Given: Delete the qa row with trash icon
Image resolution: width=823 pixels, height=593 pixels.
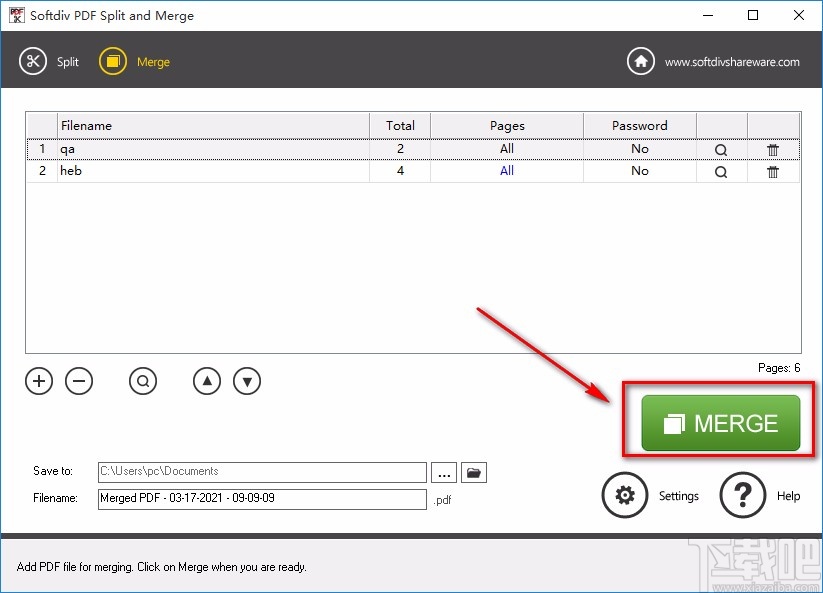Looking at the screenshot, I should pos(773,150).
